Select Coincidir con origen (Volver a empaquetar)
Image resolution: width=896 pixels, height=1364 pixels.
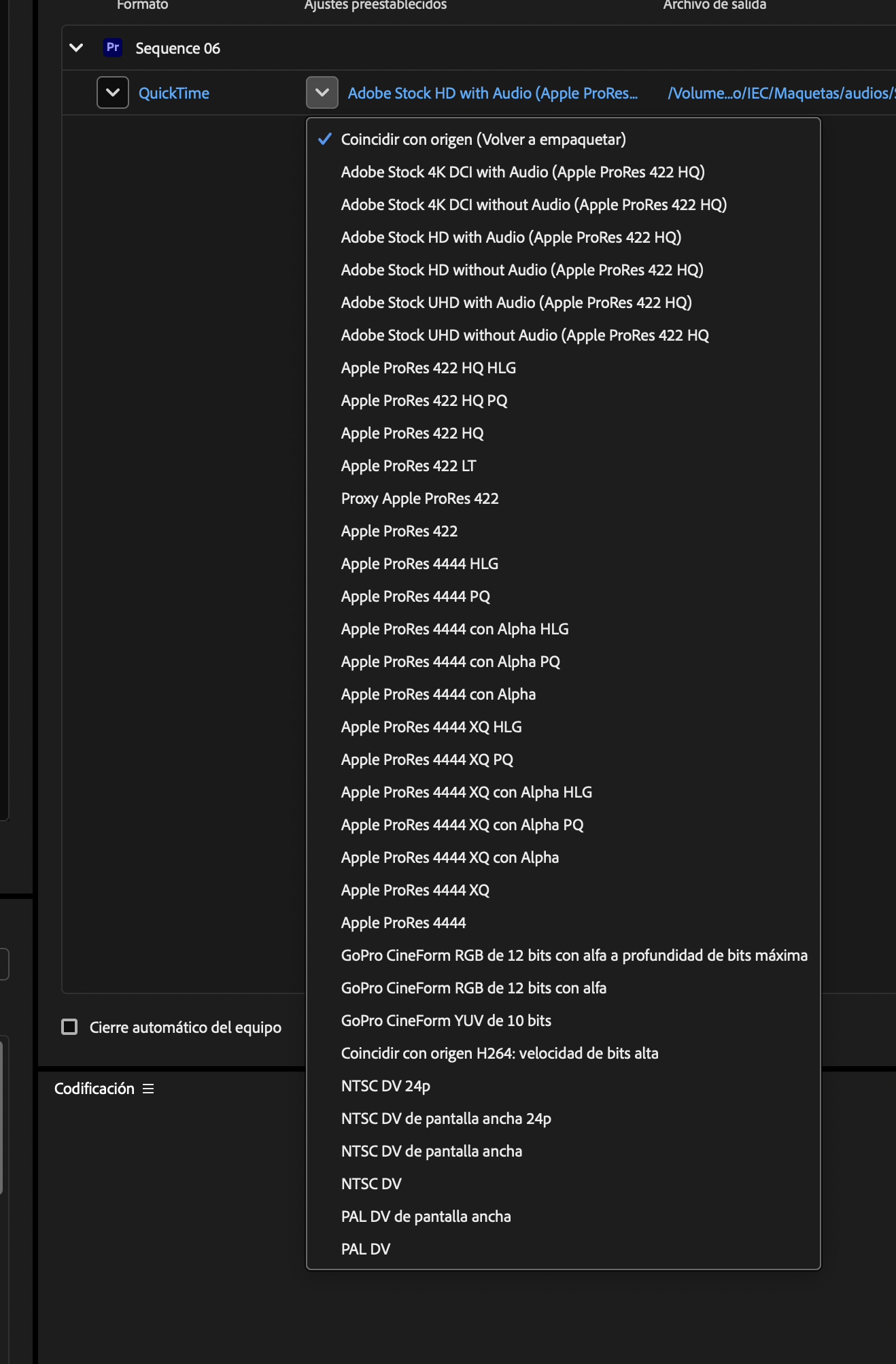click(x=484, y=139)
